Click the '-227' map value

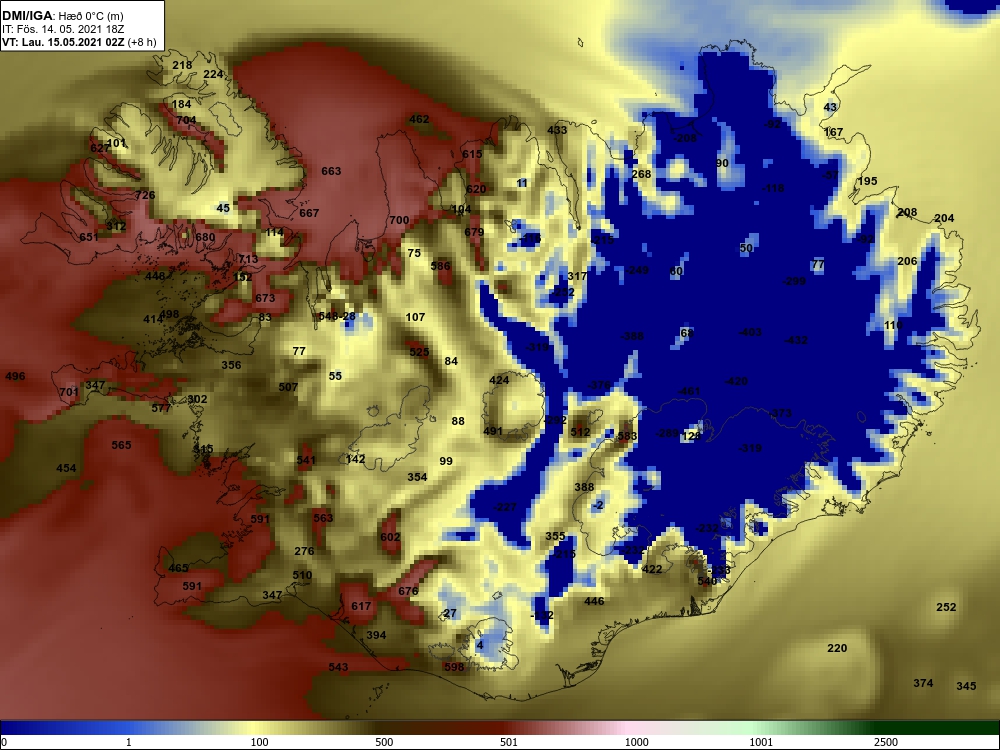(x=505, y=508)
